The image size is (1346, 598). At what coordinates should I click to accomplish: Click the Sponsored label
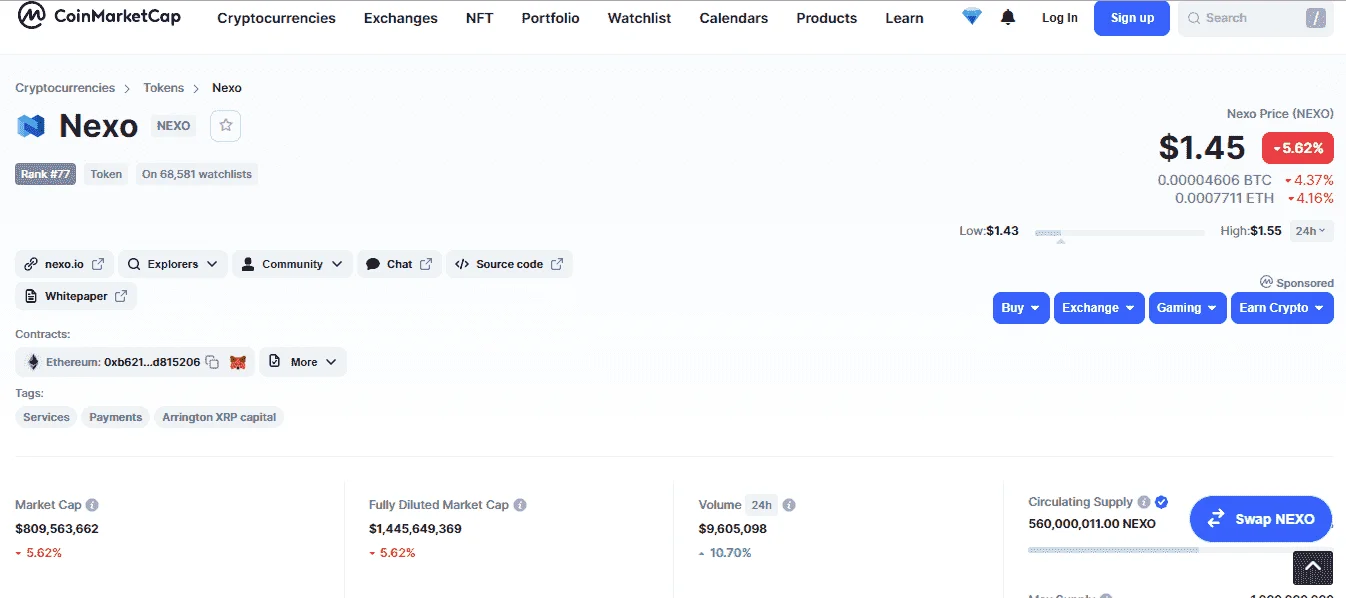point(1298,283)
